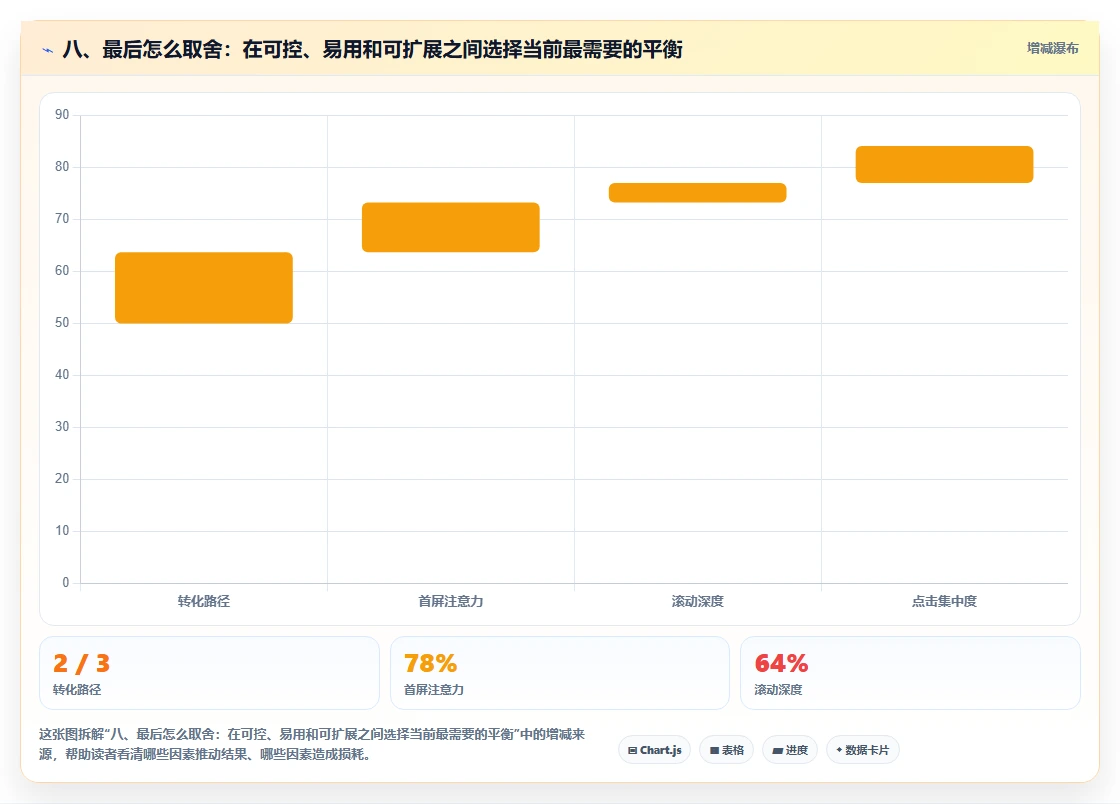Click the 表格 pill's square icon
The height and width of the screenshot is (804, 1120).
(x=714, y=750)
